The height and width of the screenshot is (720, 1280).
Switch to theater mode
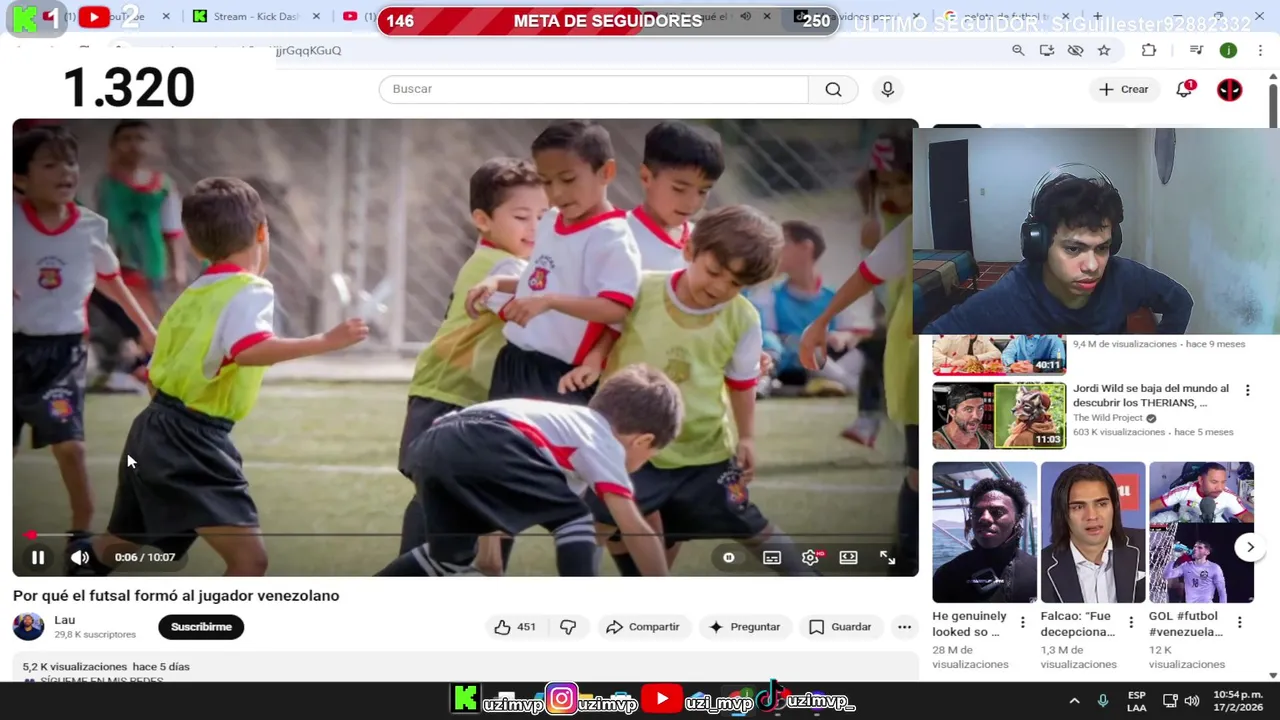coord(848,558)
